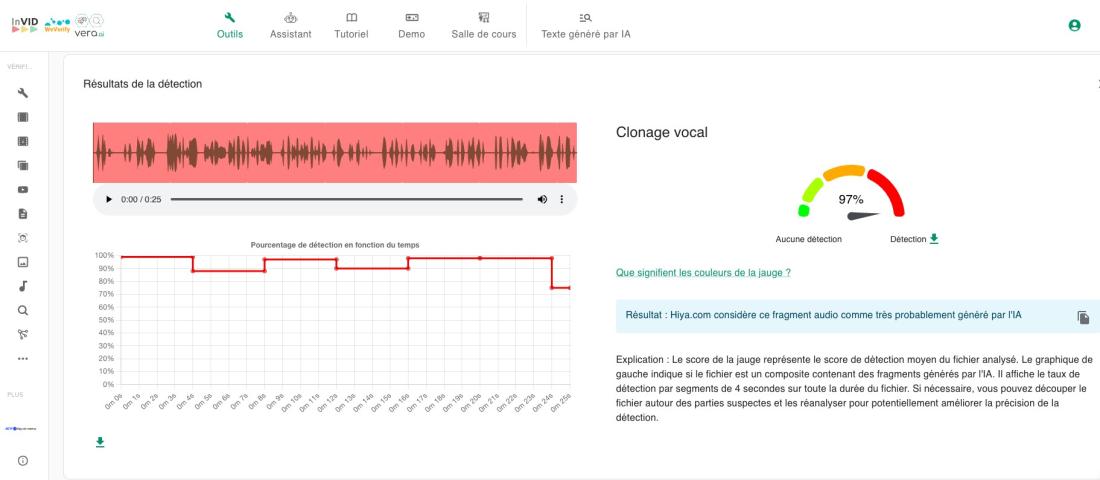Click the copy result icon in blue box
Viewport: 1100px width, 480px height.
1082,317
